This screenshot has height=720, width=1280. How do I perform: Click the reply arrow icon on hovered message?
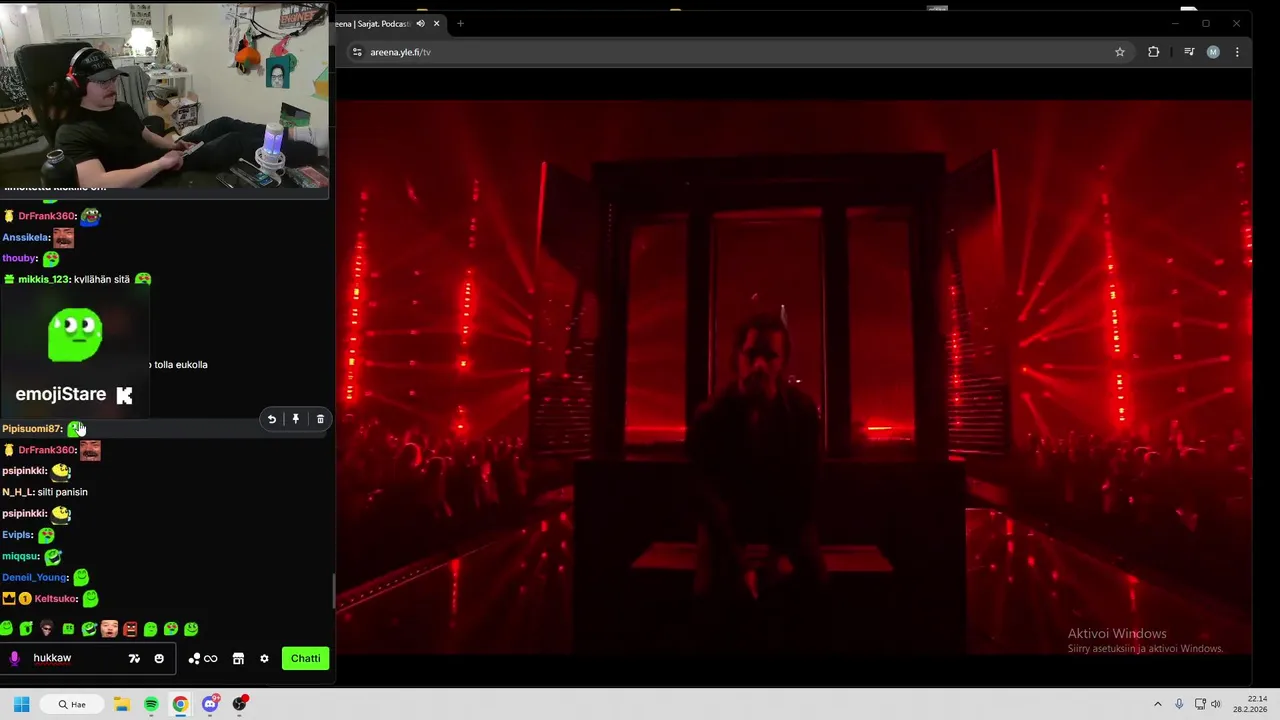point(272,419)
